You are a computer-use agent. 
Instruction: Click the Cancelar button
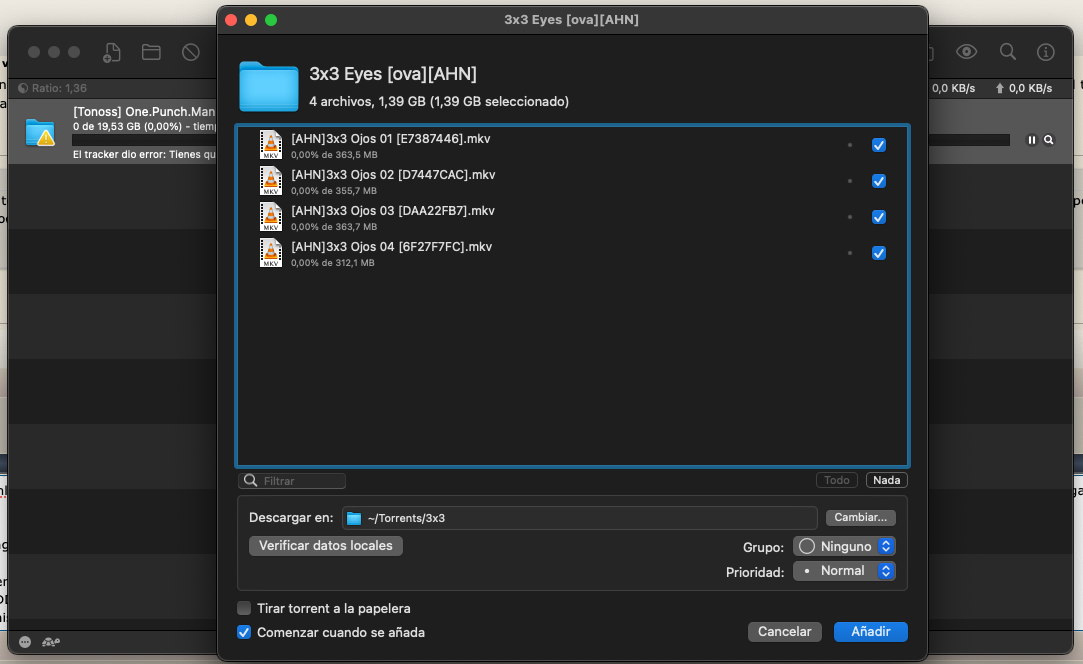(785, 632)
